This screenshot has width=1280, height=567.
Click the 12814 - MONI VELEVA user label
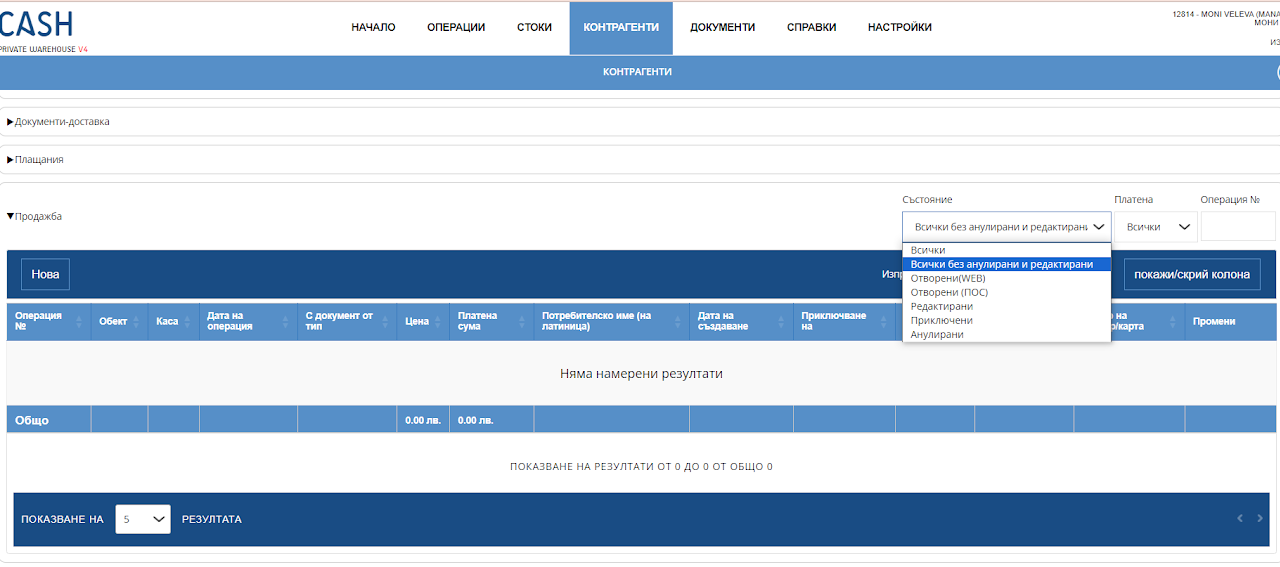1226,14
